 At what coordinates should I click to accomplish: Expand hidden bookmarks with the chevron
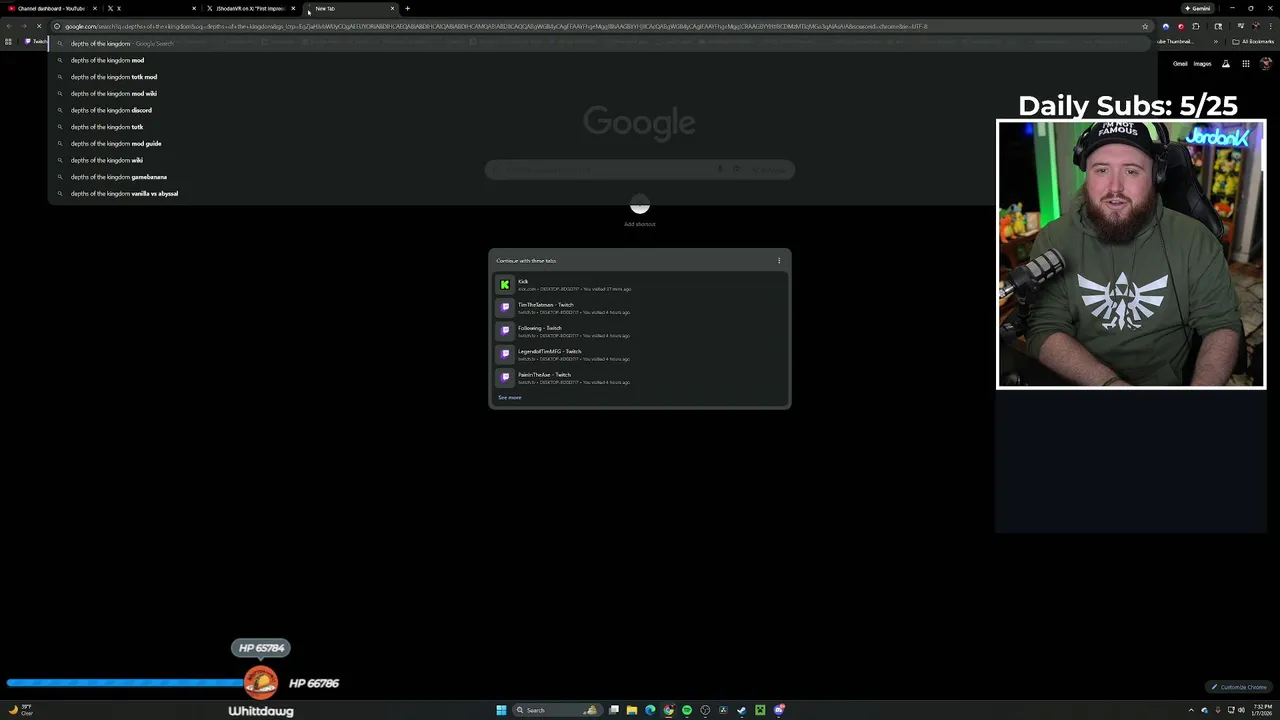(1216, 42)
